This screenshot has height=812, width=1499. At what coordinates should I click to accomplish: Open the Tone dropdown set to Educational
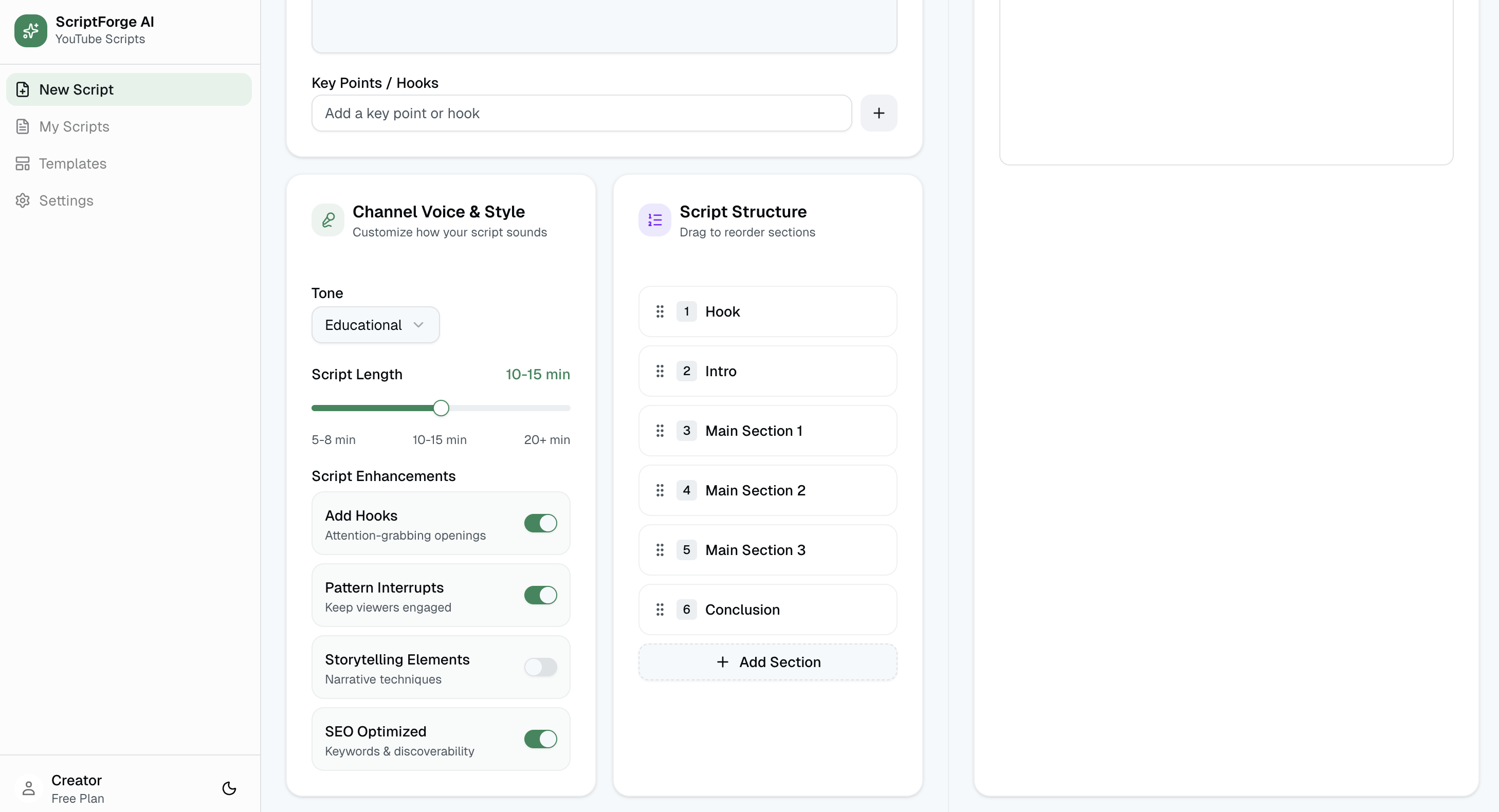click(x=375, y=325)
